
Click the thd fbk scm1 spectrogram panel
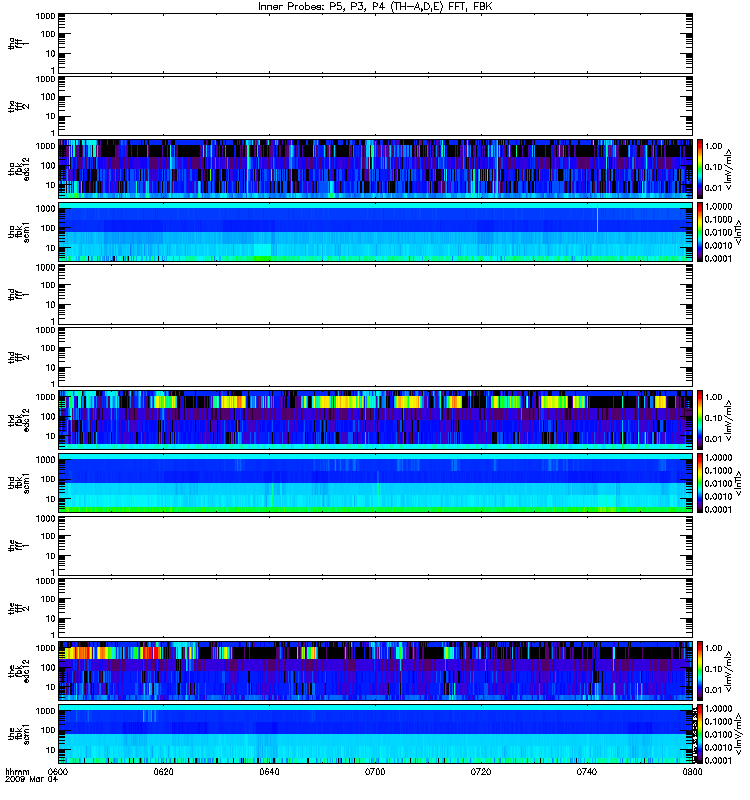(376, 483)
